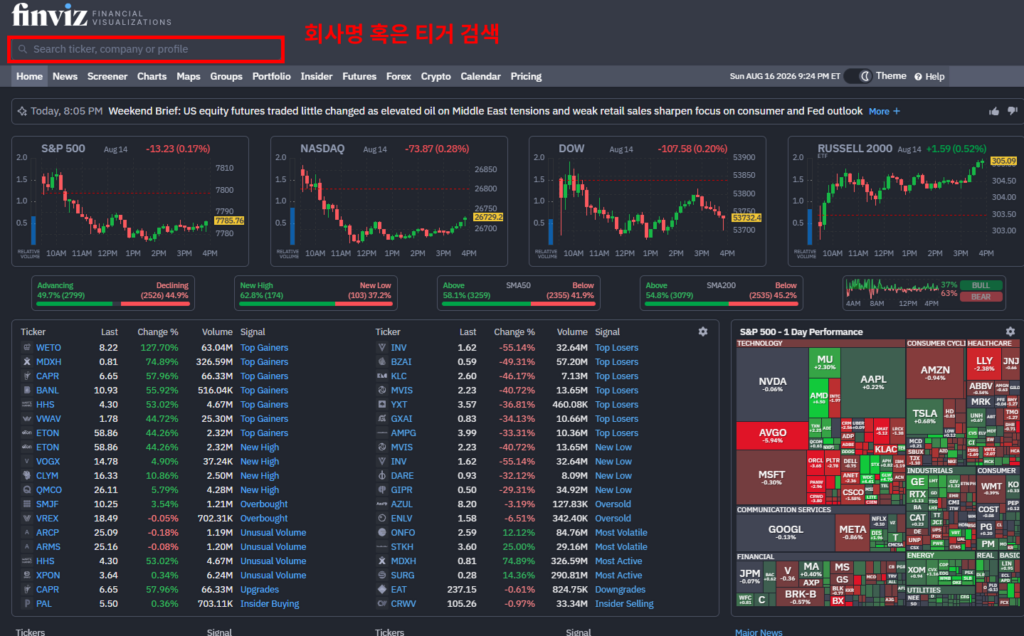This screenshot has width=1024, height=636.
Task: Expand the news brief with More +
Action: (884, 111)
